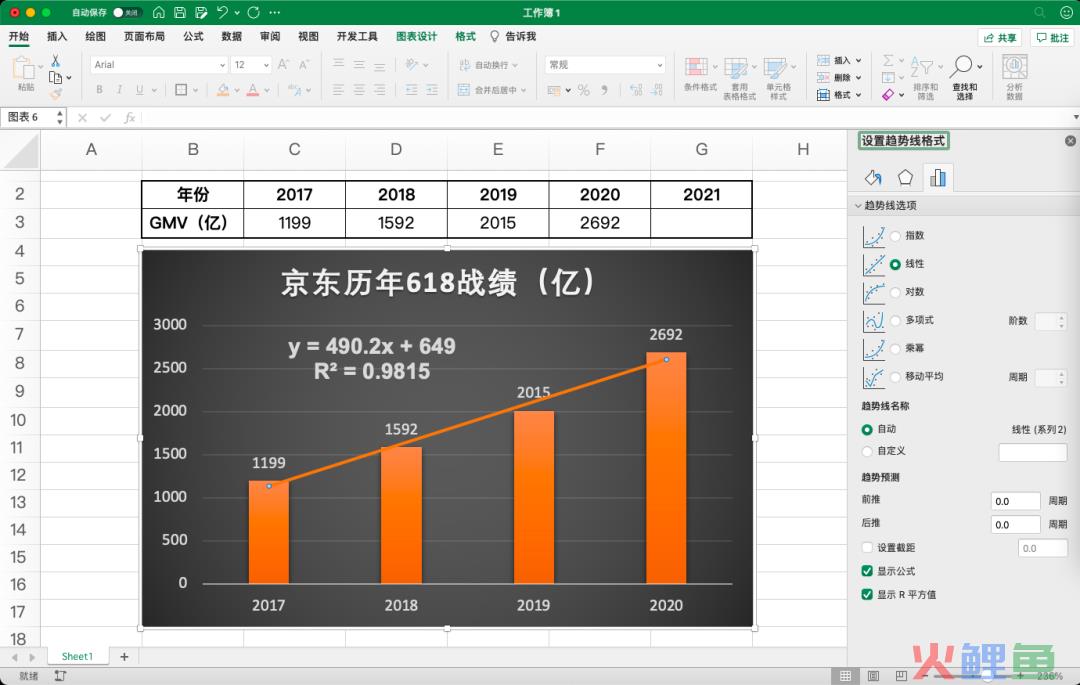The width and height of the screenshot is (1080, 685).
Task: Open Trendline Options bar chart tab
Action: (x=937, y=178)
